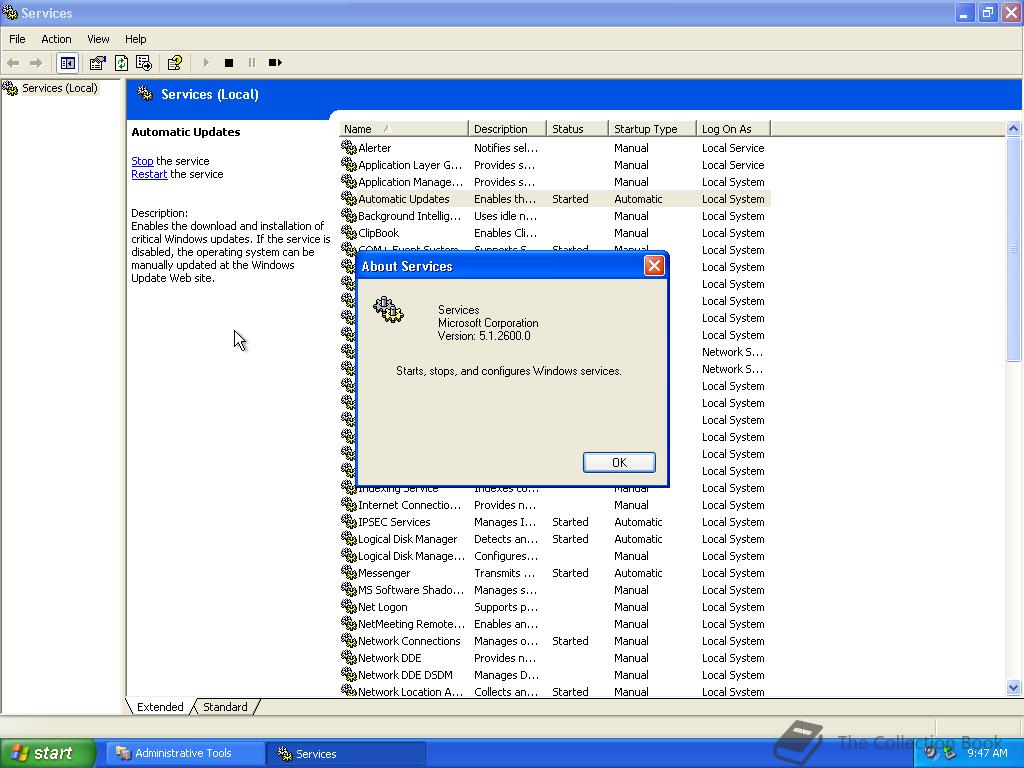Click the Restart Service toolbar icon

pyautogui.click(x=275, y=63)
